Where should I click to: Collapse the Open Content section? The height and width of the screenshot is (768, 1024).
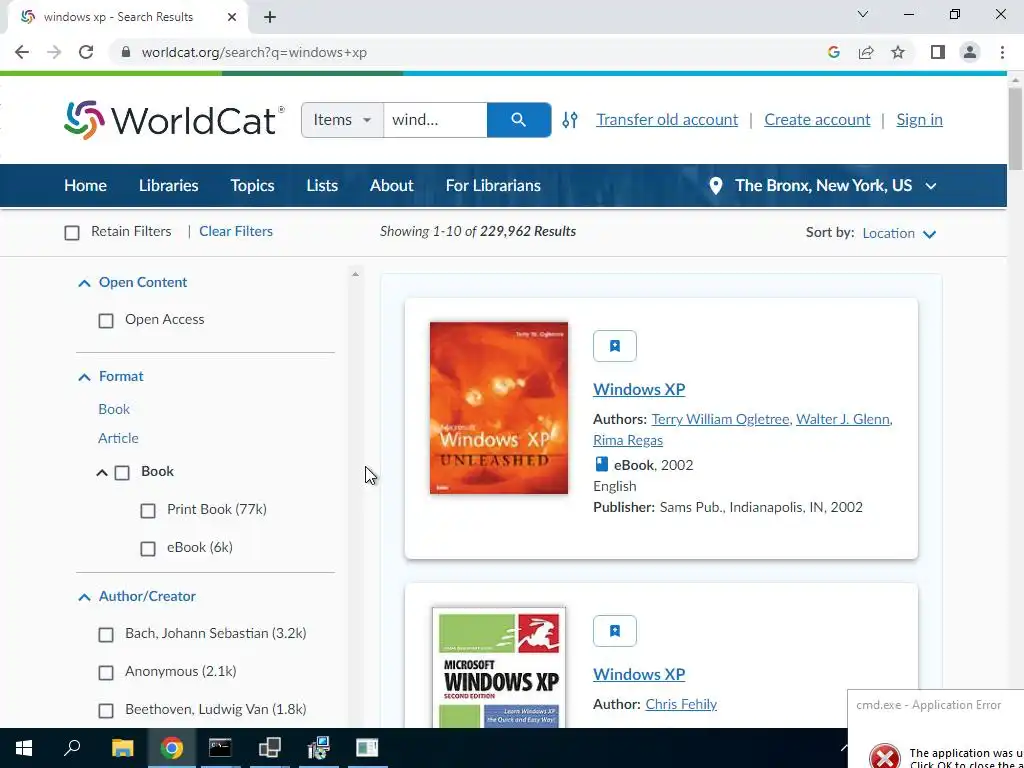coord(84,283)
